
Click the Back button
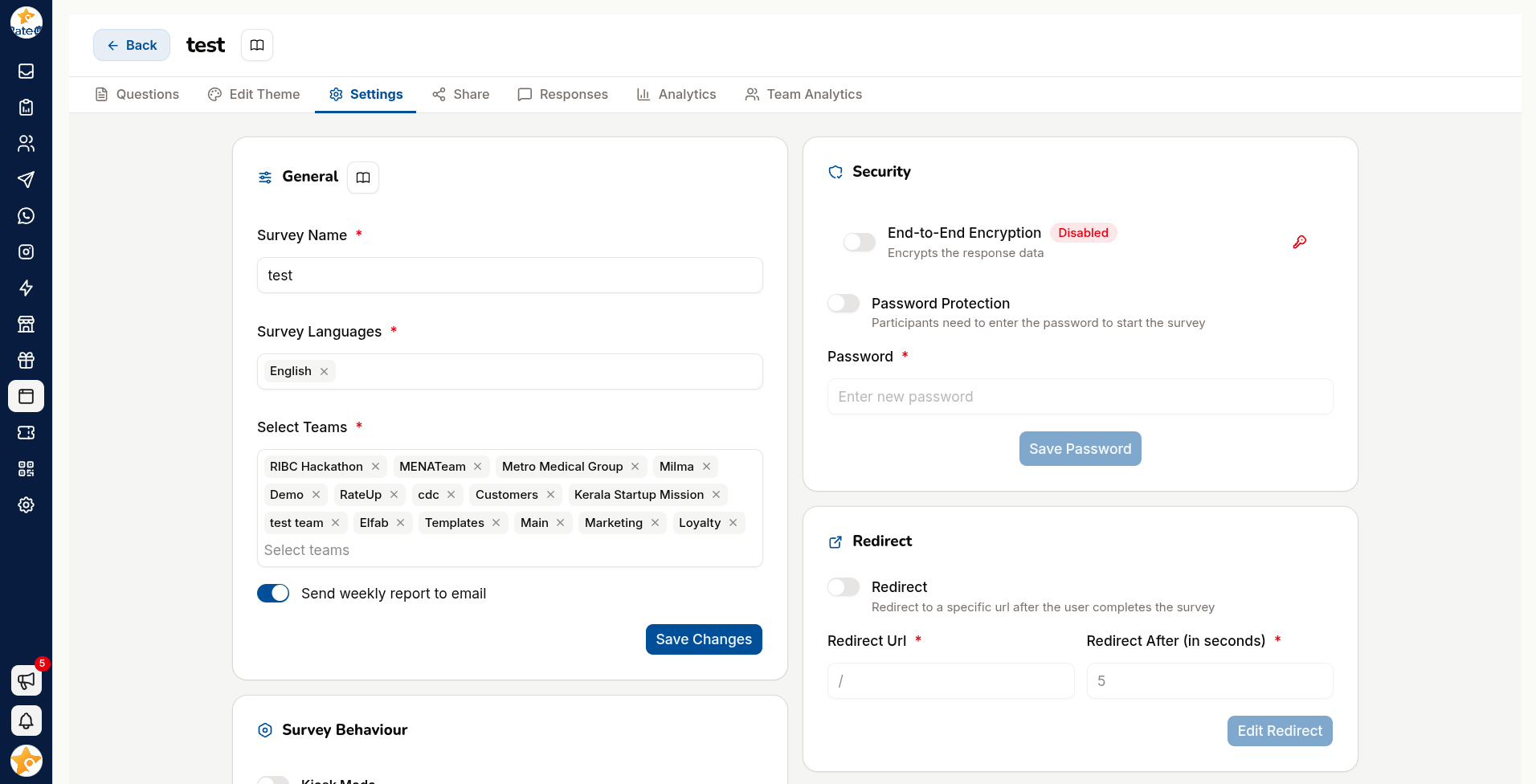132,45
